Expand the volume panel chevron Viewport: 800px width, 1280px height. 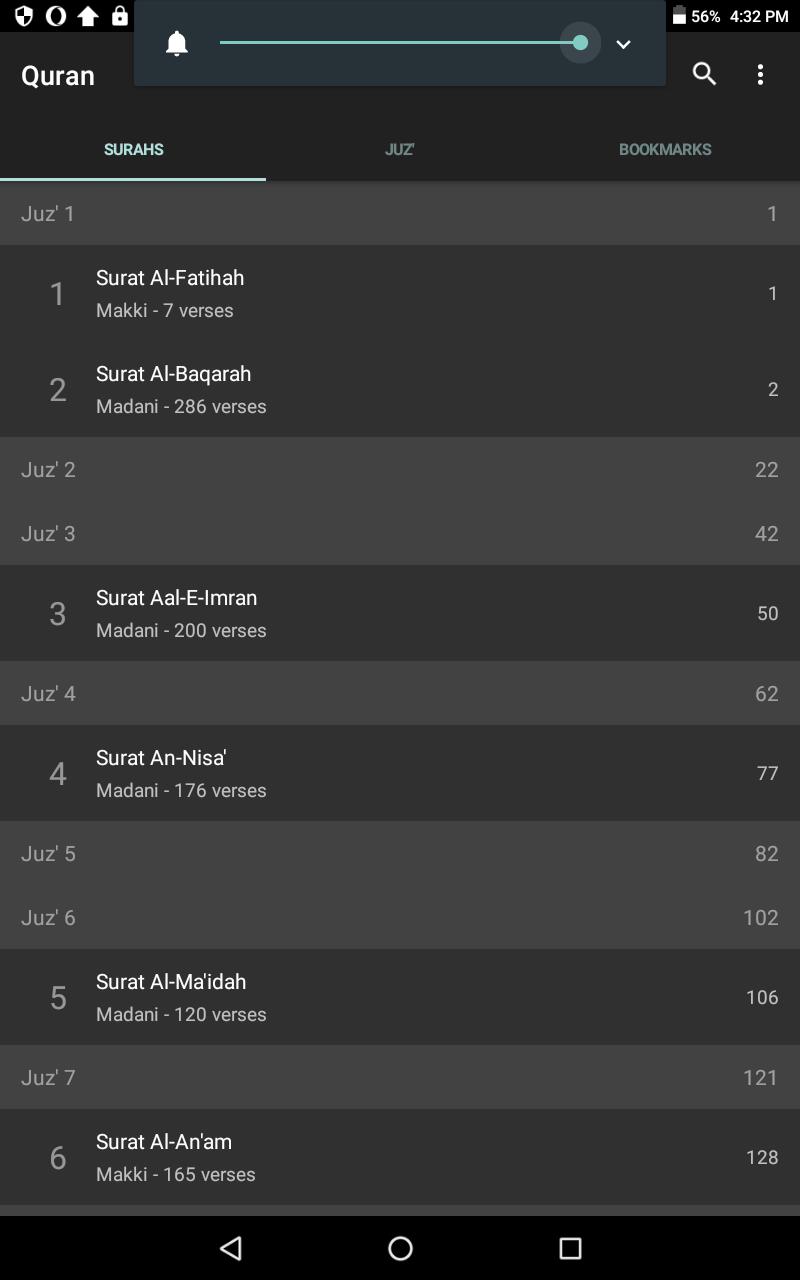click(x=623, y=44)
